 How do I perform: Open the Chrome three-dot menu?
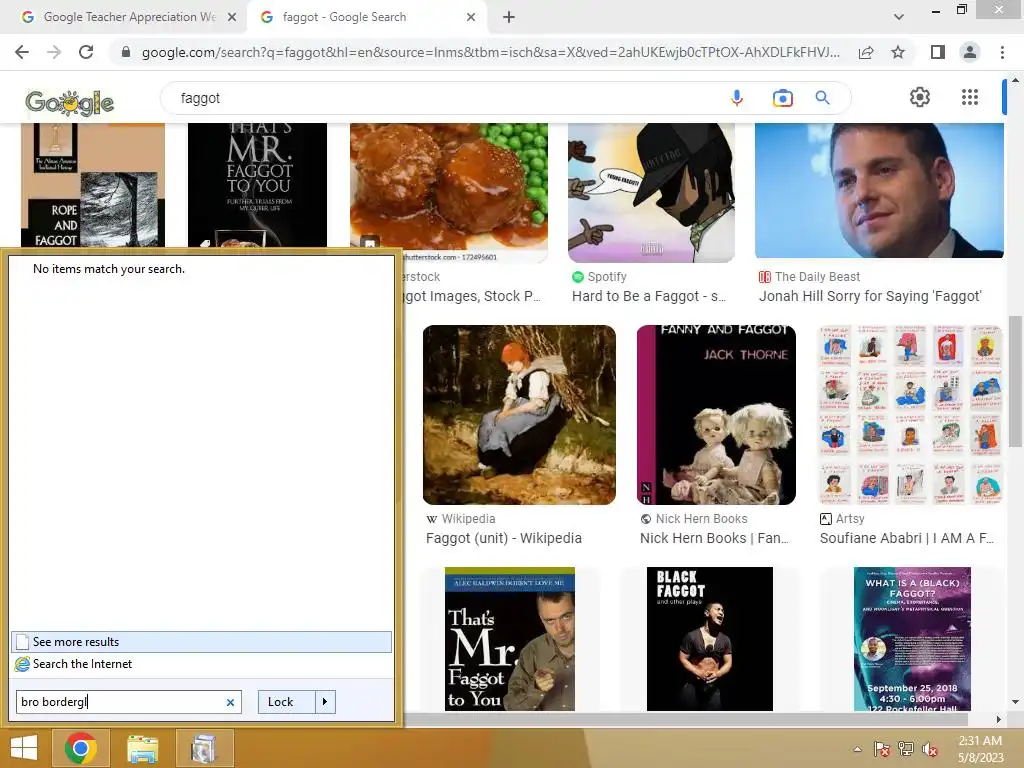click(x=1002, y=52)
